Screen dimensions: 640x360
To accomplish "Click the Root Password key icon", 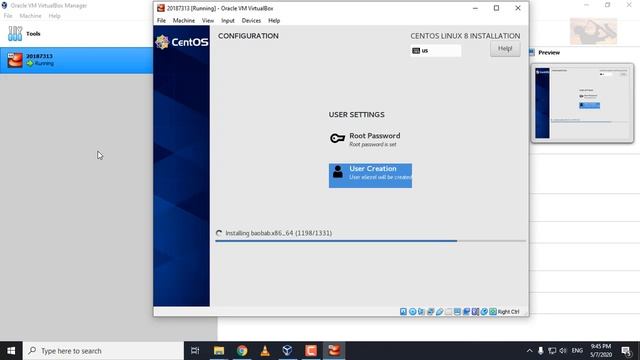I will point(337,138).
